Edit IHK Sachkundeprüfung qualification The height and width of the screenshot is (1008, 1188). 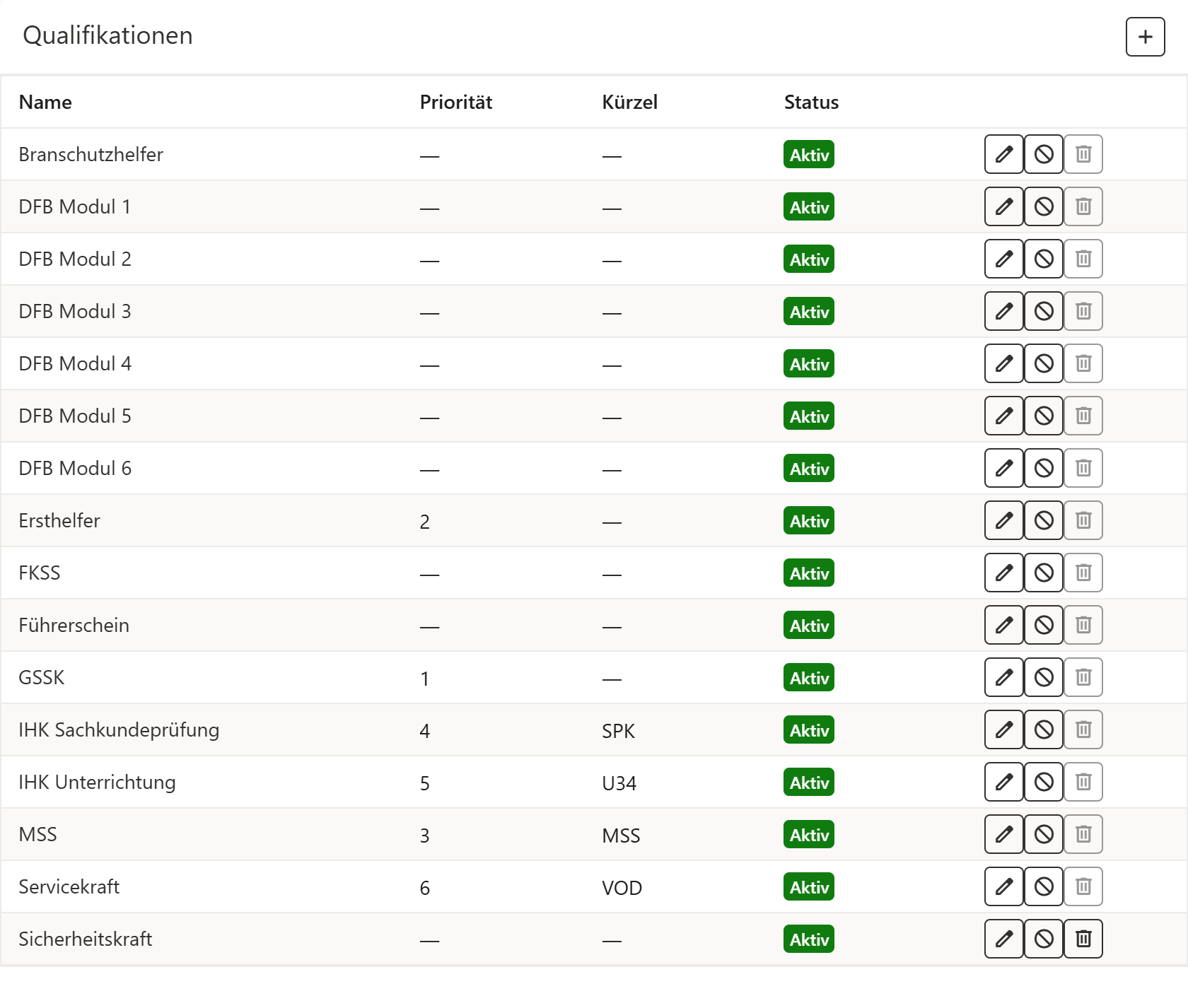[x=1003, y=729]
